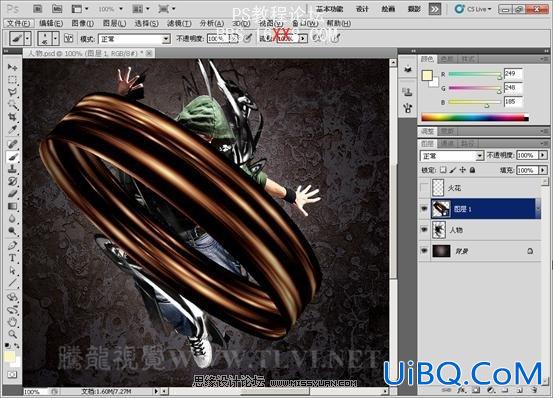The width and height of the screenshot is (553, 398).
Task: Select the Gradient tool
Action: click(12, 206)
